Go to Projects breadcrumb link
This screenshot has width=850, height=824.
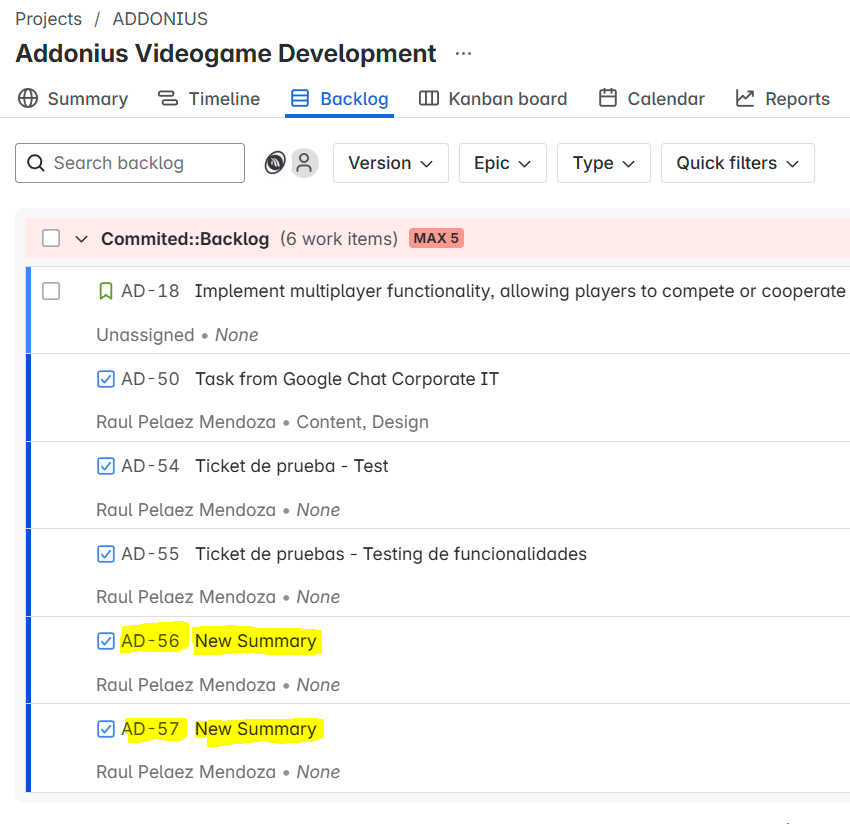48,19
